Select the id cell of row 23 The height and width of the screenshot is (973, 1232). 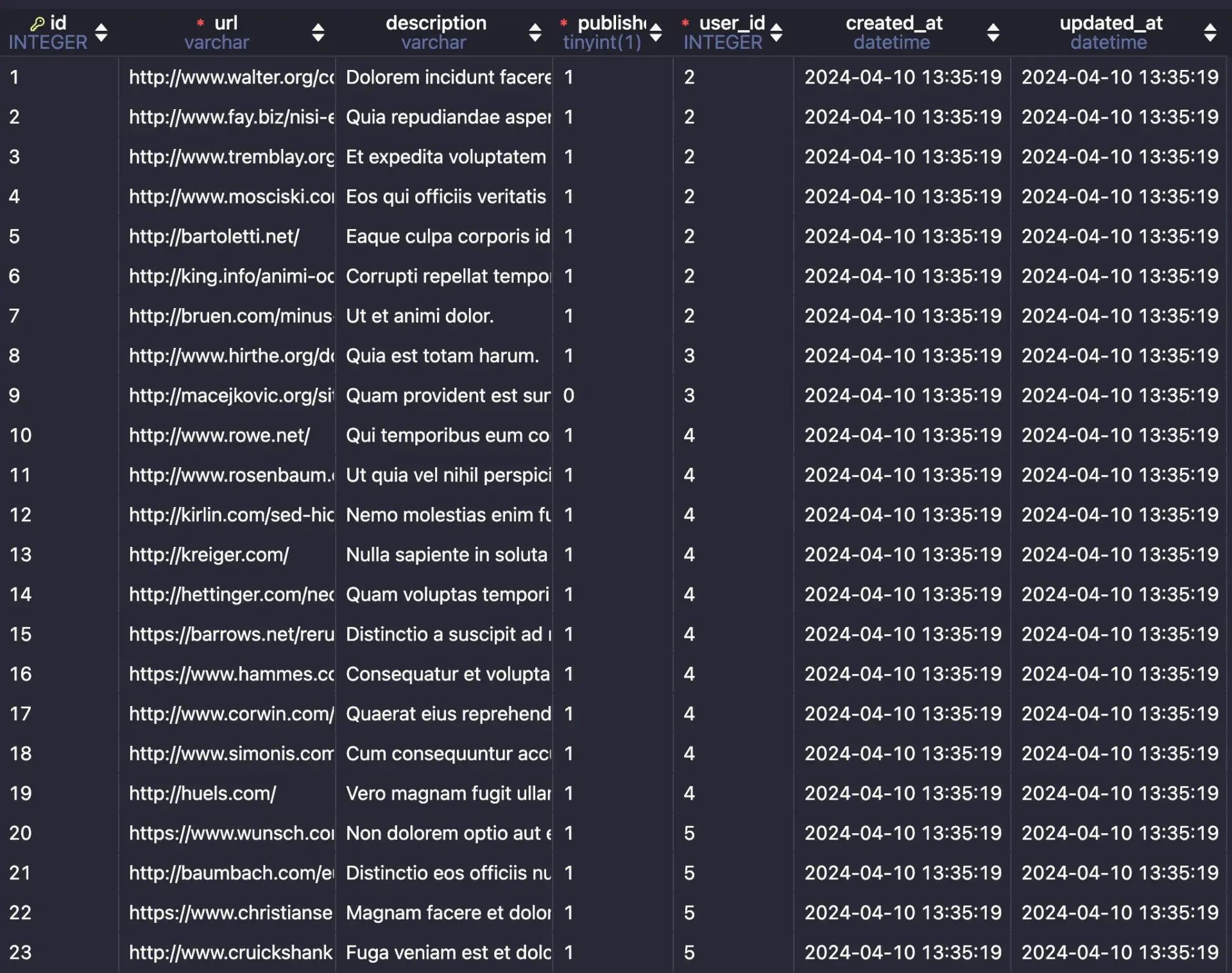pos(21,952)
